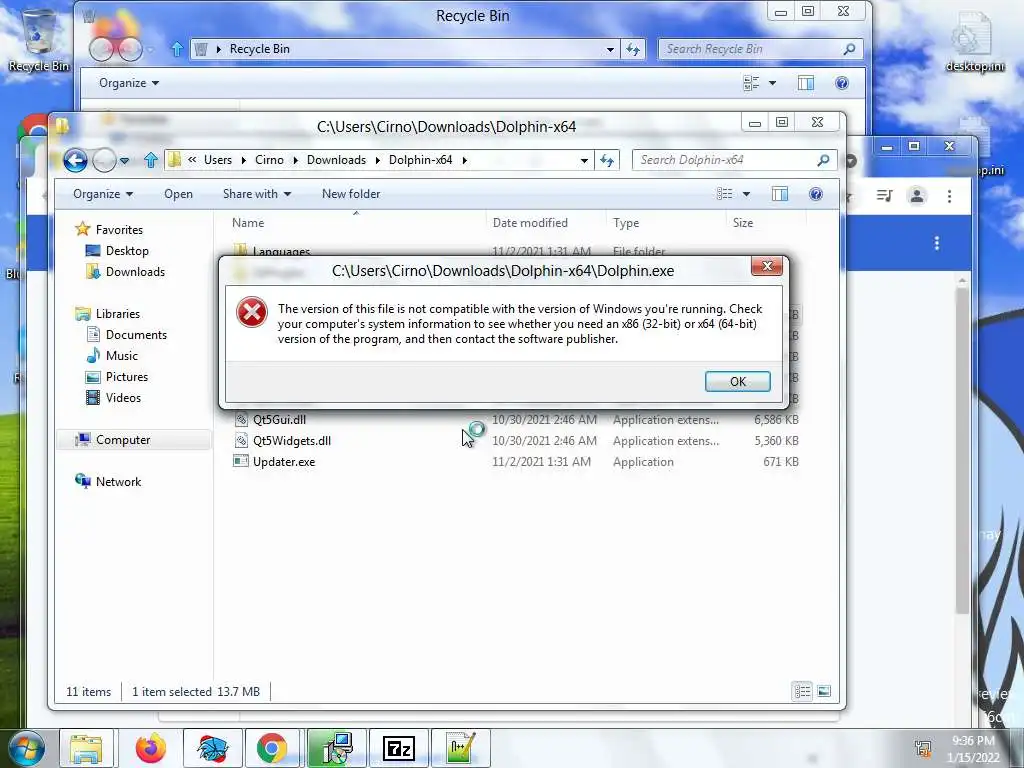Switch to large icons view in status bar
1024x768 pixels.
click(x=824, y=691)
